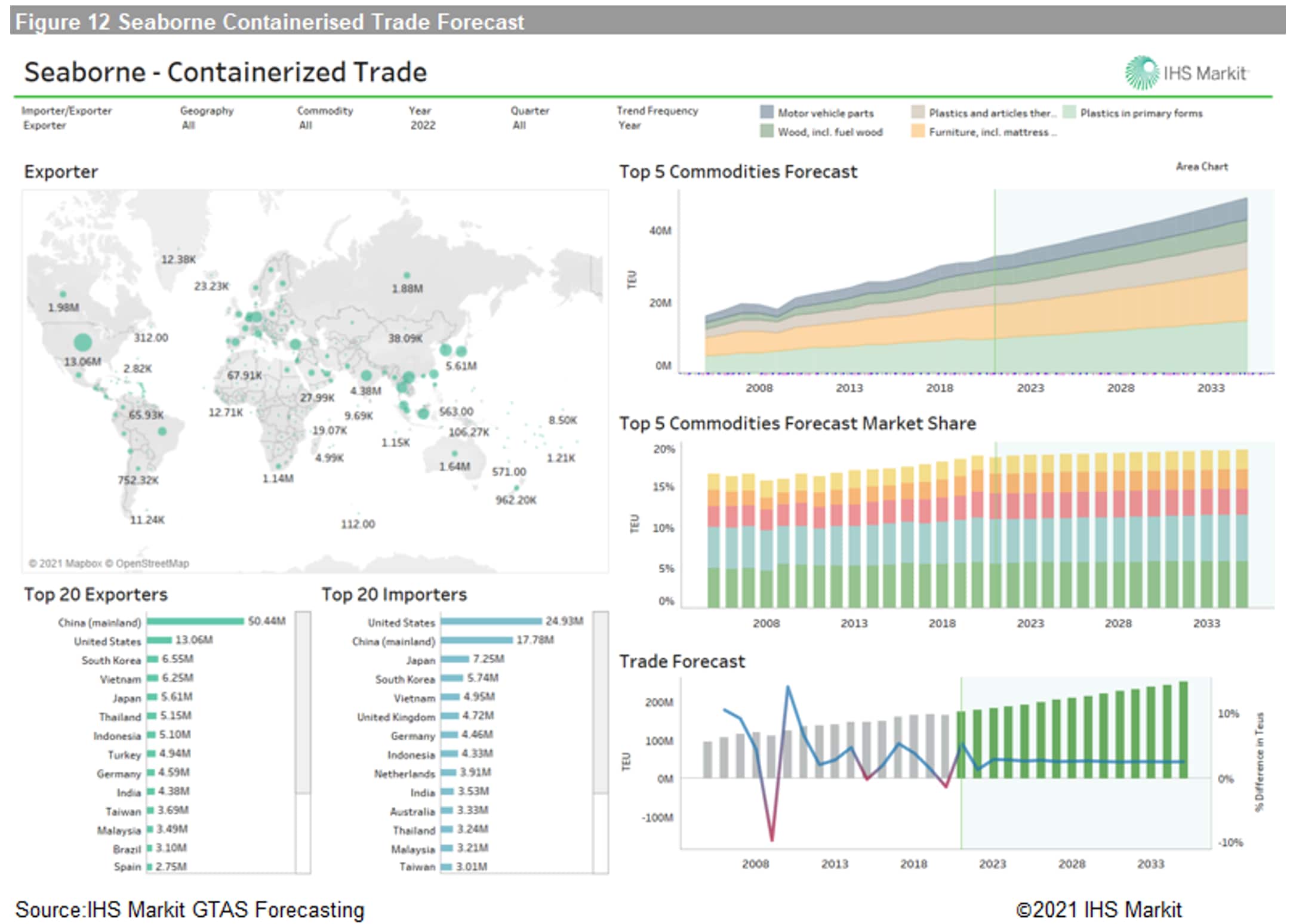Select the Area Chart option

click(x=1201, y=167)
